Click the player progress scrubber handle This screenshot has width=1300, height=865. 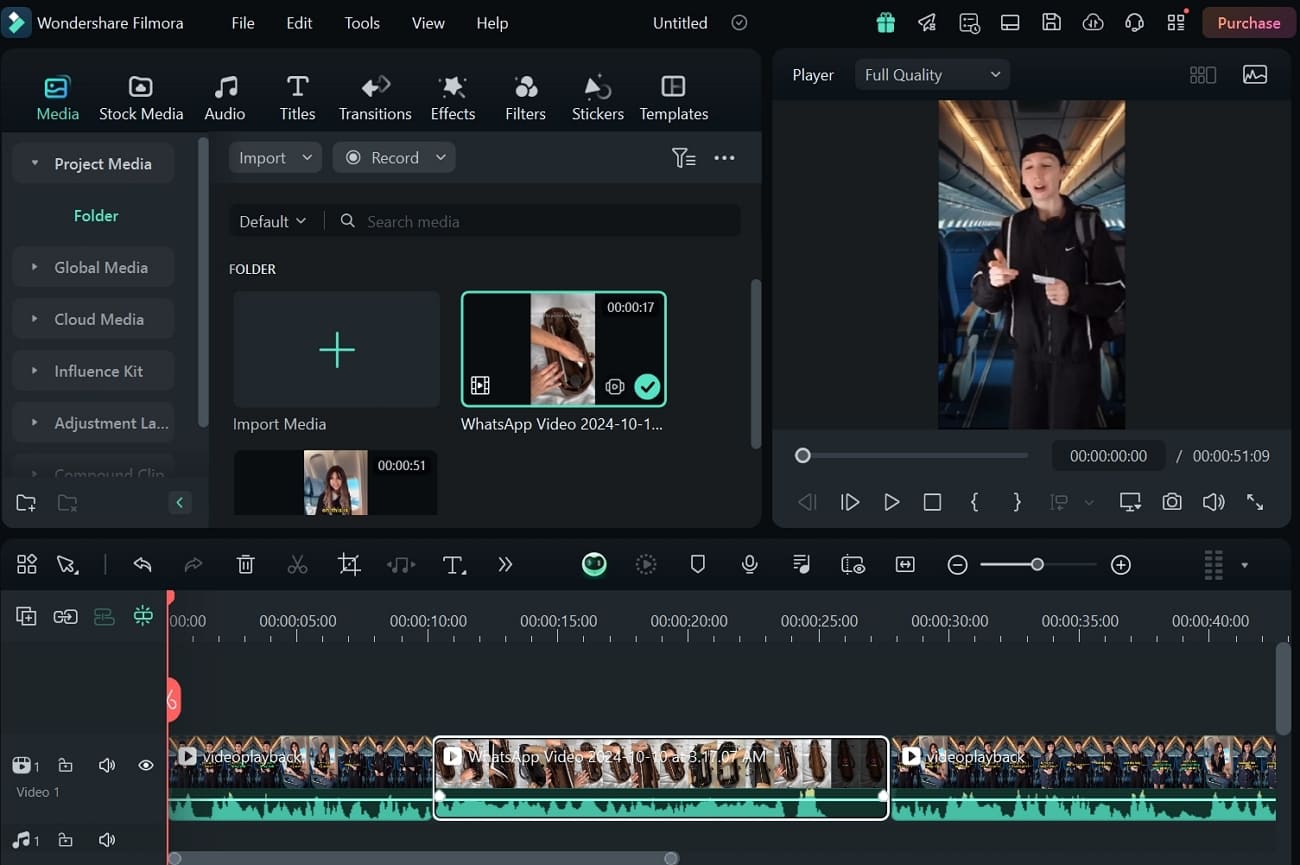pos(802,456)
